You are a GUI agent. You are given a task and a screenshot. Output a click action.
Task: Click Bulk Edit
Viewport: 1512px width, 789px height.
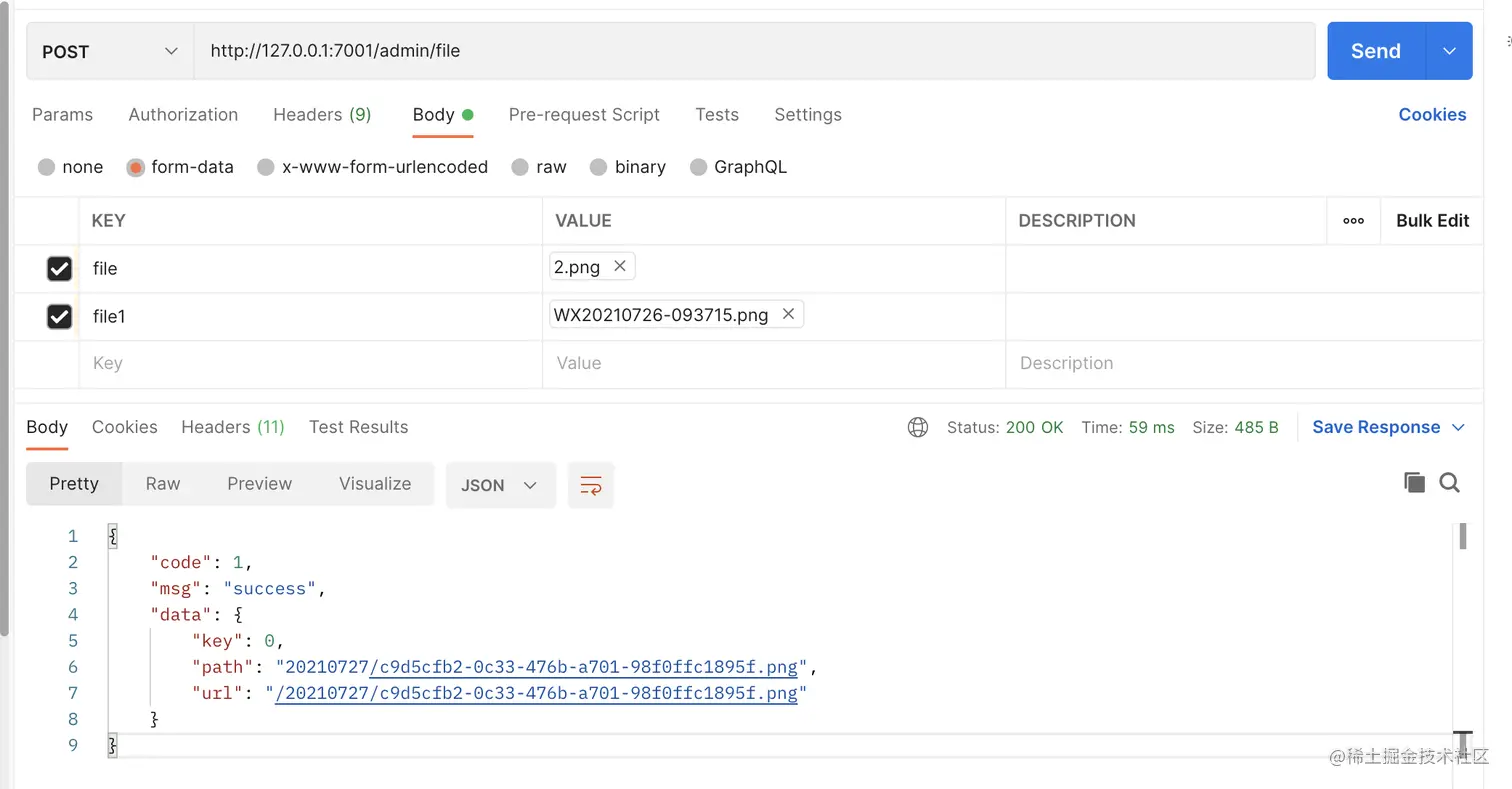pos(1432,221)
